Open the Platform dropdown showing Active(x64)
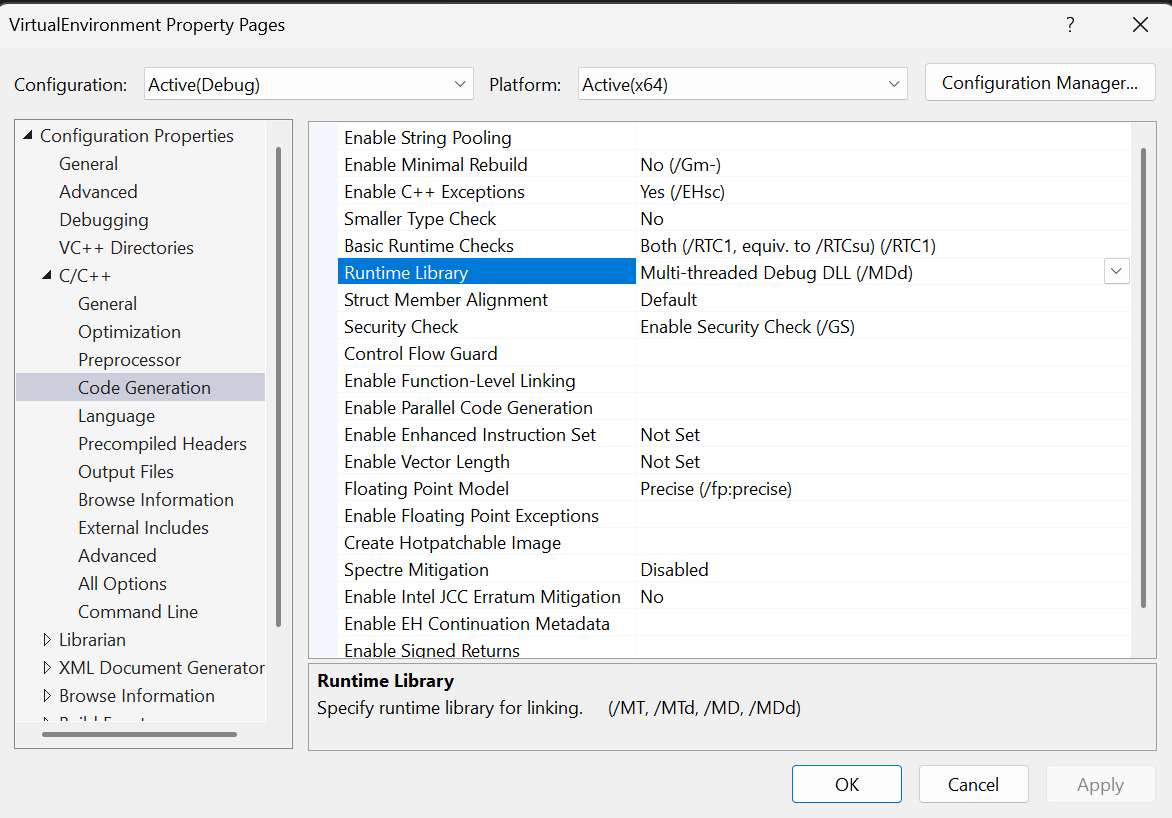 pyautogui.click(x=742, y=84)
